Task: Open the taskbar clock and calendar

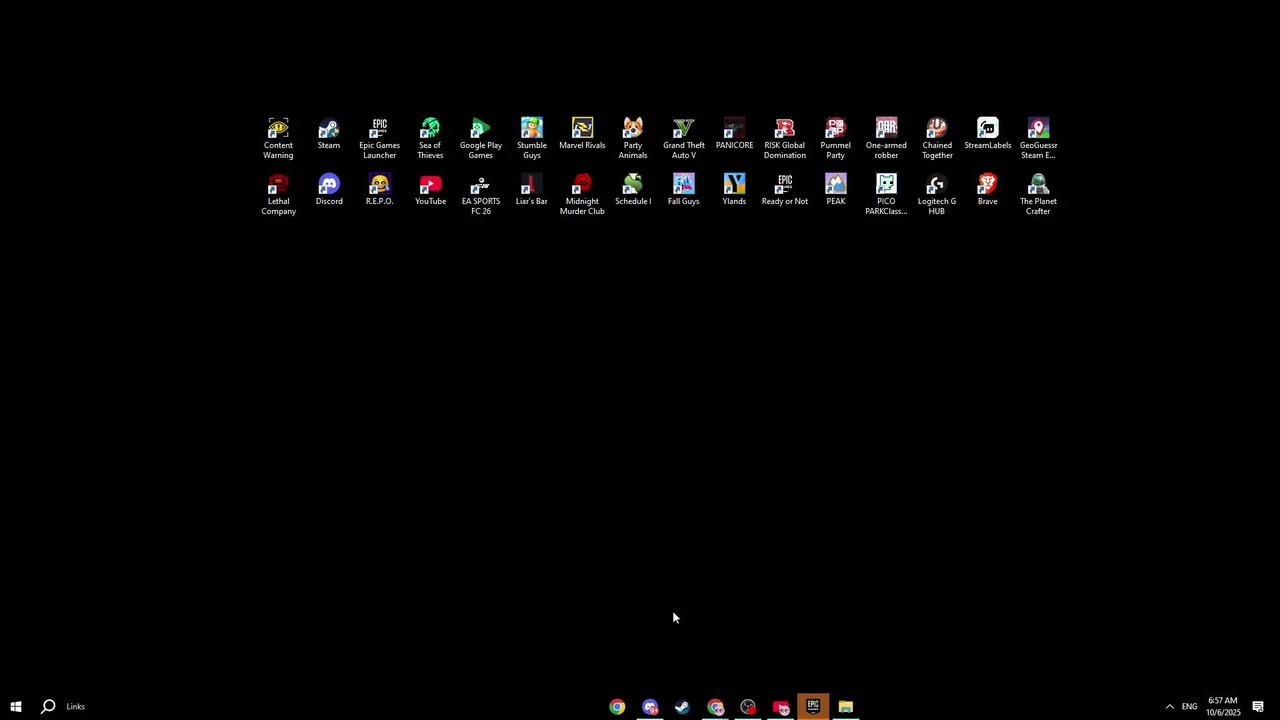Action: 1222,706
